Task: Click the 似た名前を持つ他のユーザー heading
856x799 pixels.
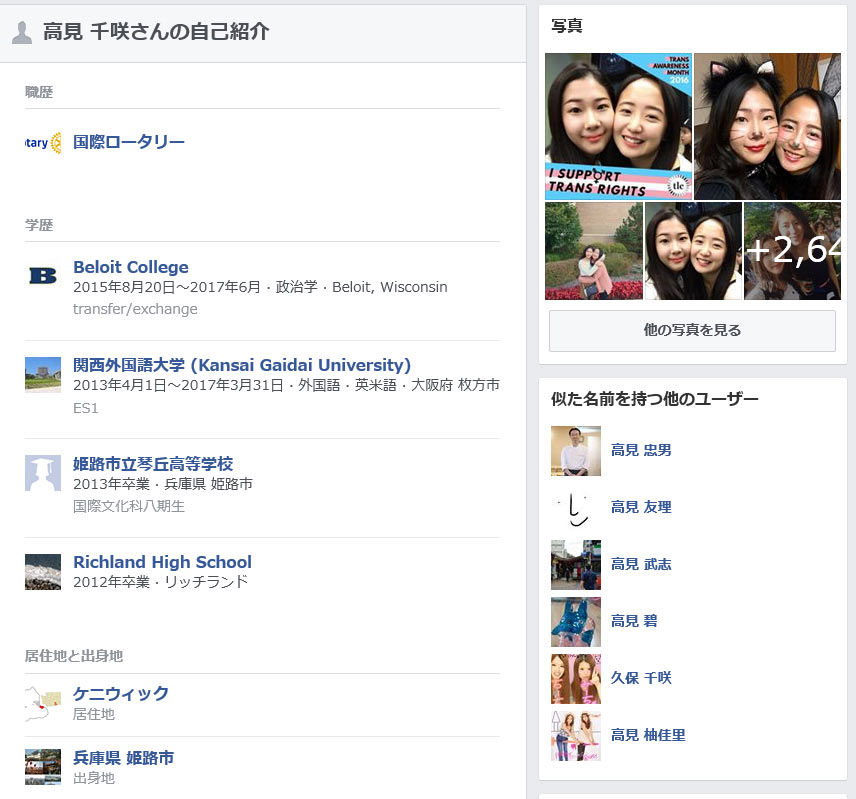Action: click(655, 399)
